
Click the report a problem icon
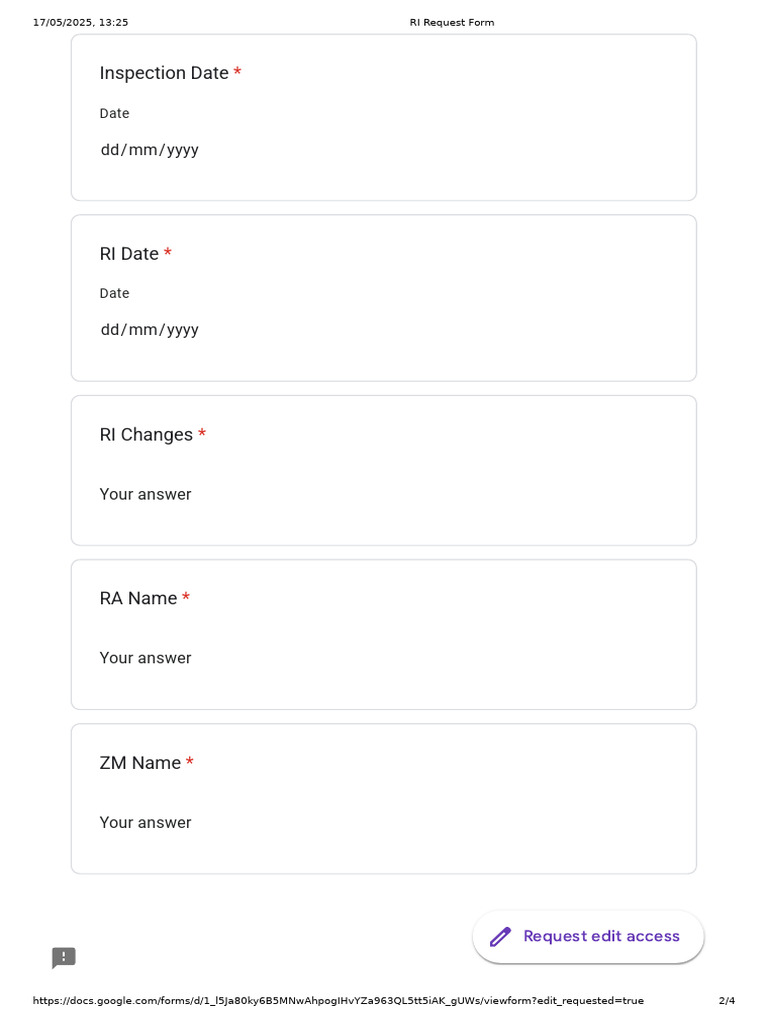pos(64,958)
